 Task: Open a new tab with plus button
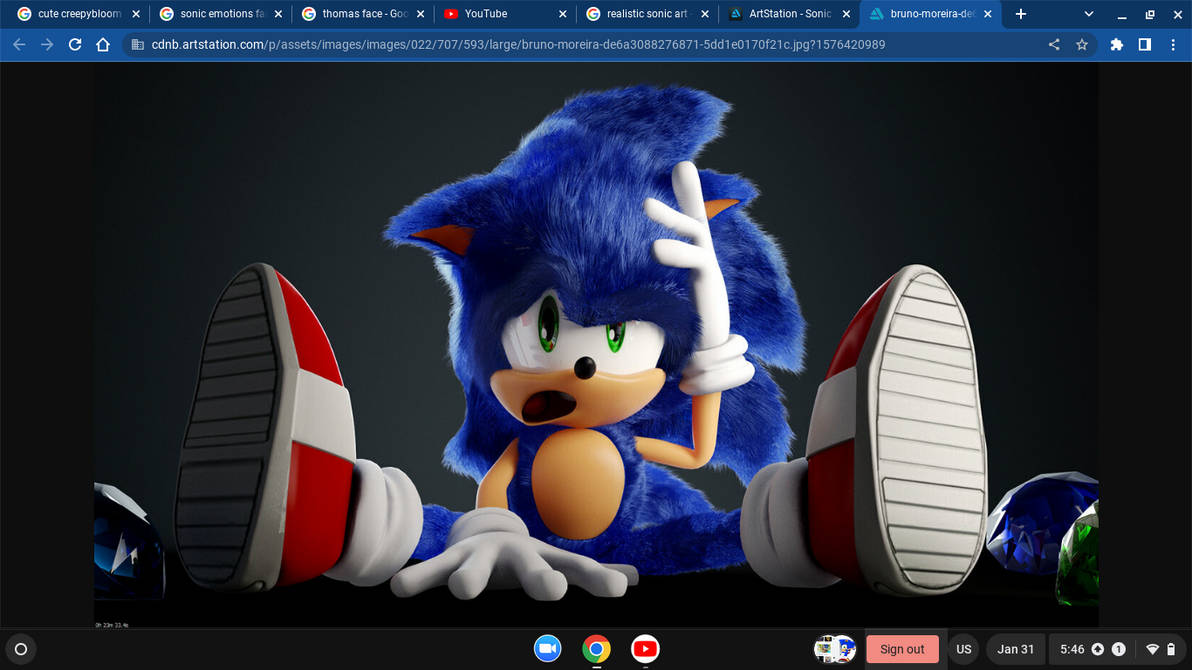point(1020,14)
